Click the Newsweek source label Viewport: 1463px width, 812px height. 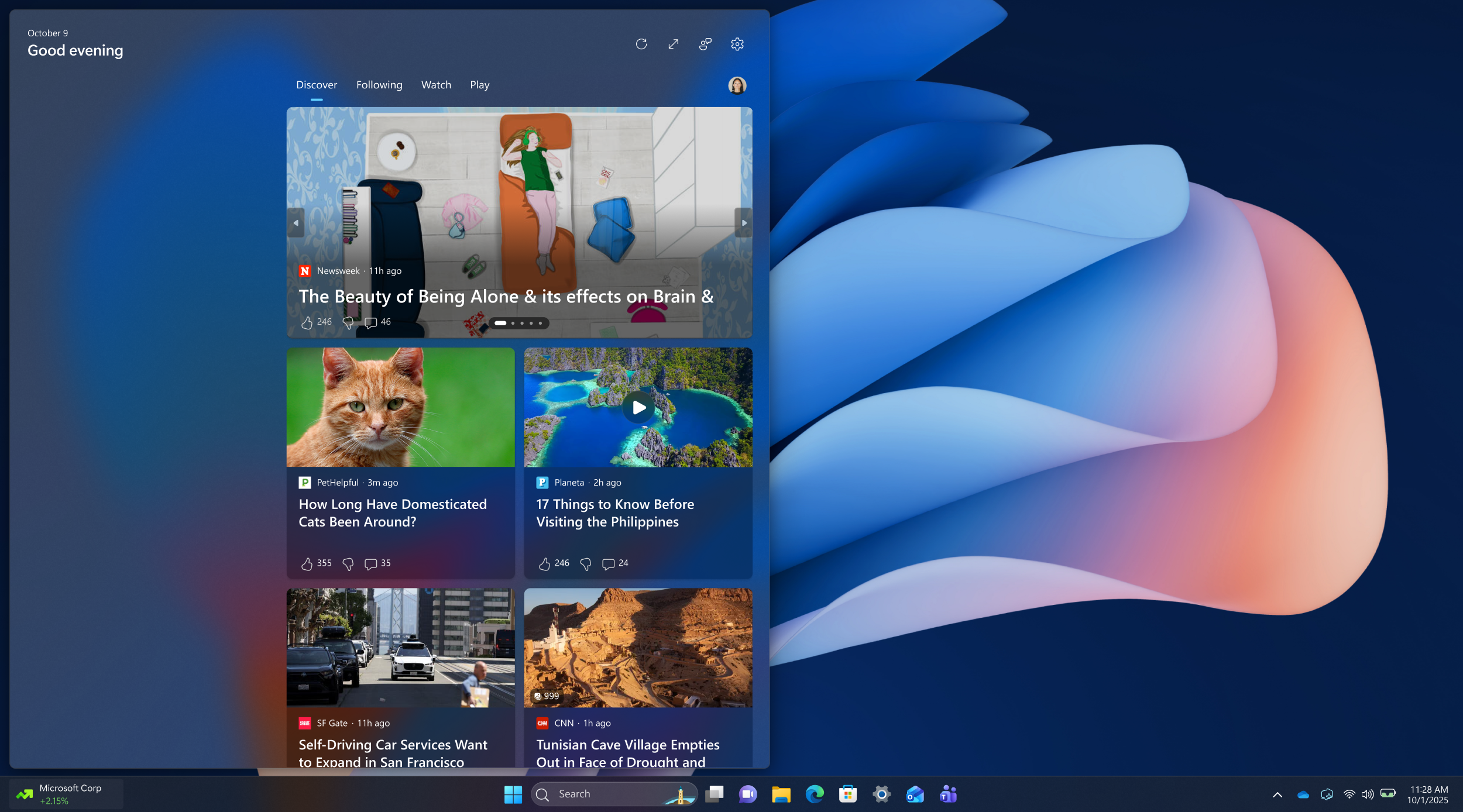(338, 271)
